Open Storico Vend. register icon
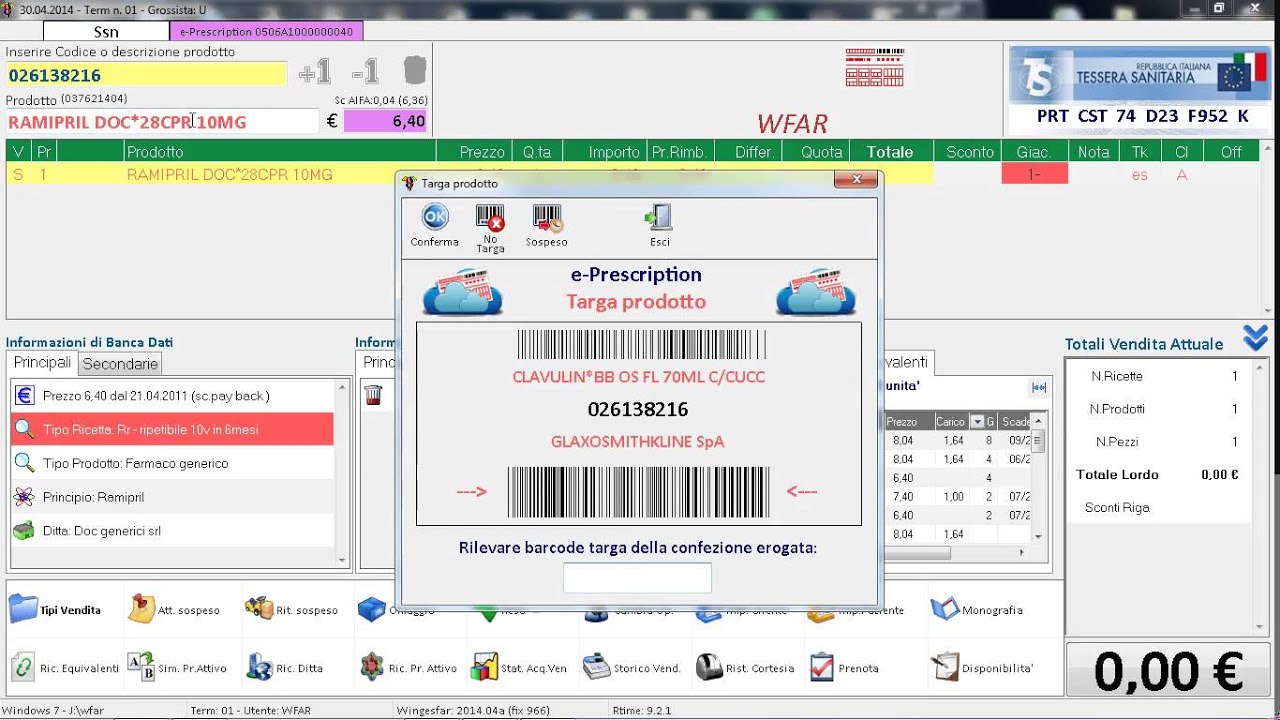Viewport: 1280px width, 720px height. tap(632, 667)
